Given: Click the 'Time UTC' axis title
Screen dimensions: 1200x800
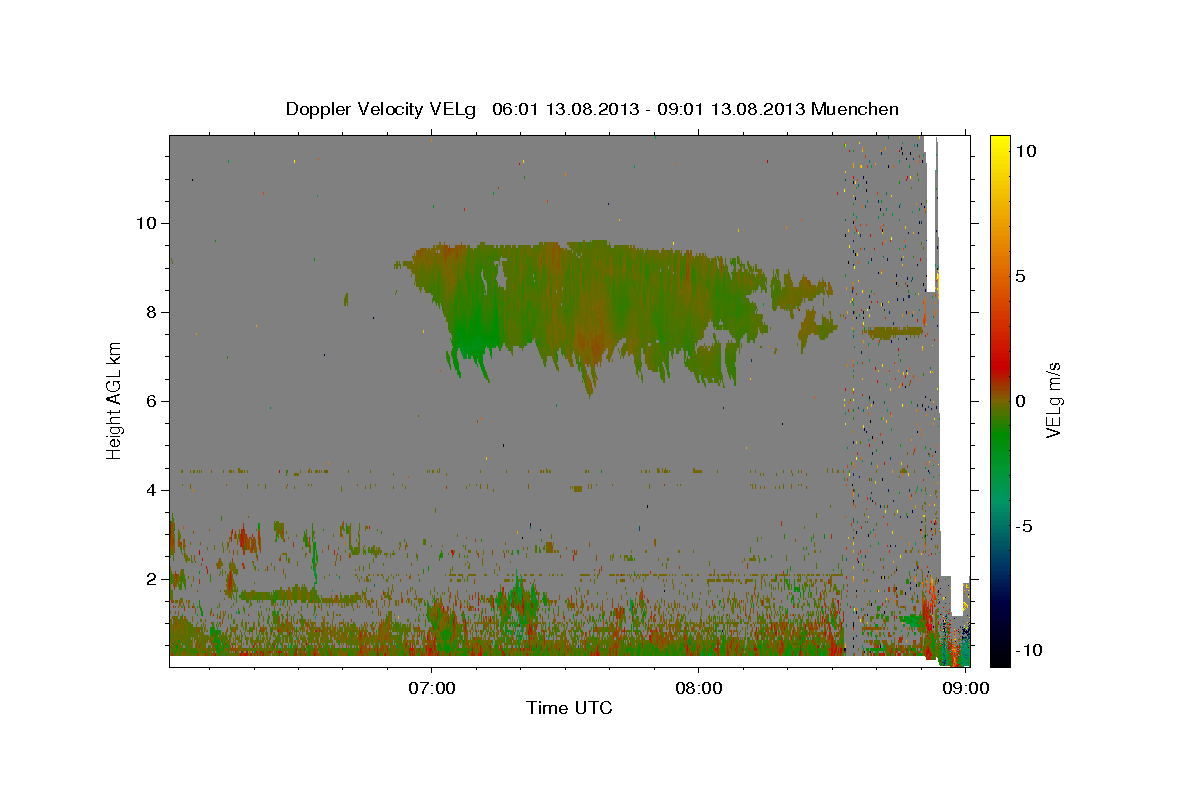Looking at the screenshot, I should [x=569, y=708].
